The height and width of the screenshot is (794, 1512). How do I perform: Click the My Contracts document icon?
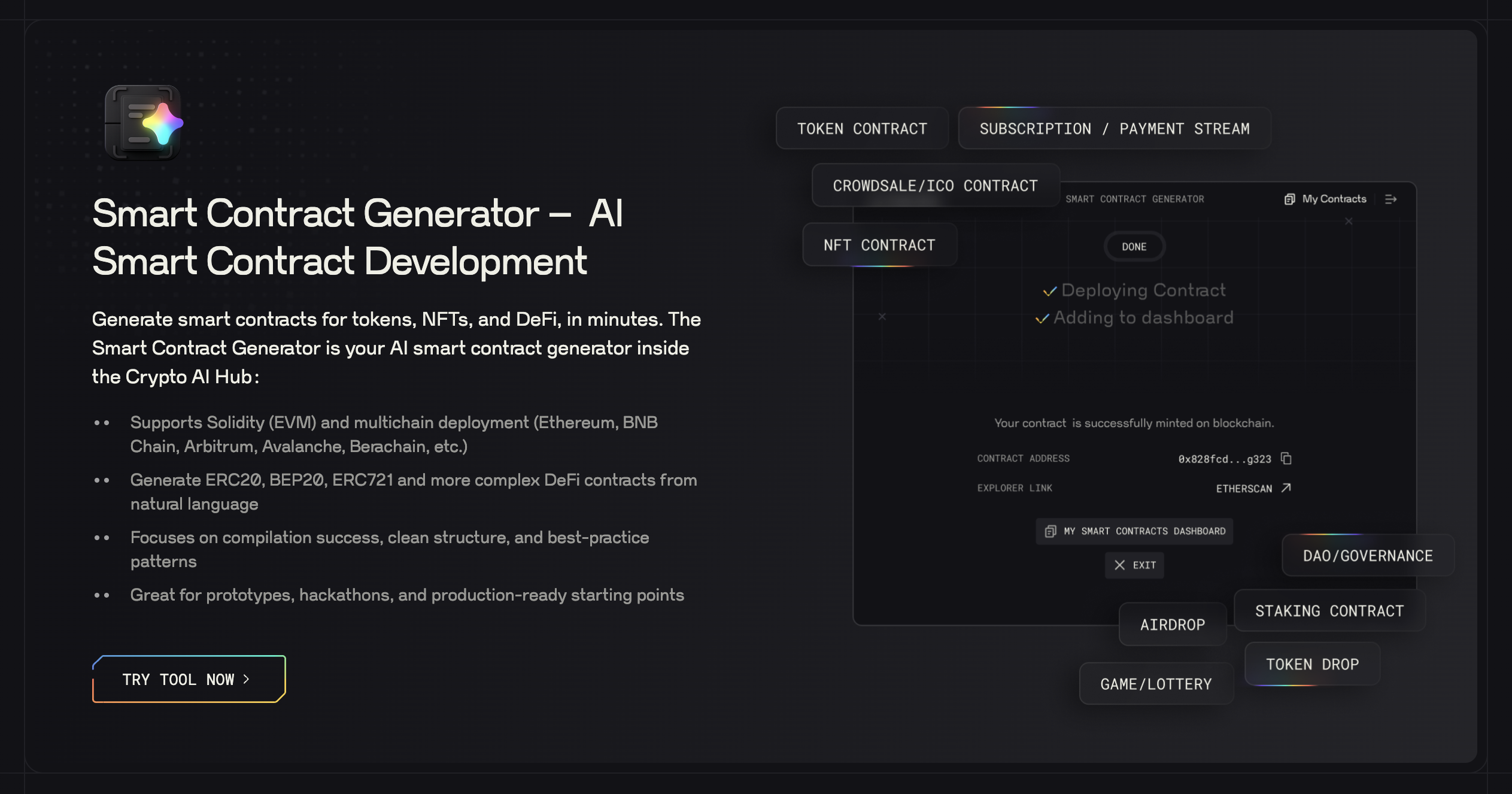(1289, 199)
